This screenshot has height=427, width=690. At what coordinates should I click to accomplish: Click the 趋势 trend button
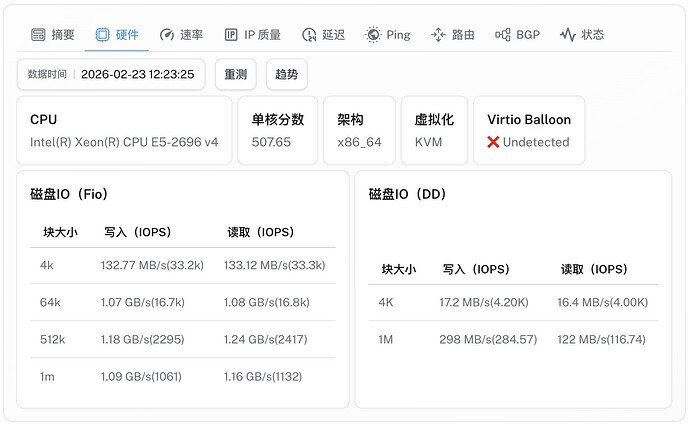point(287,74)
